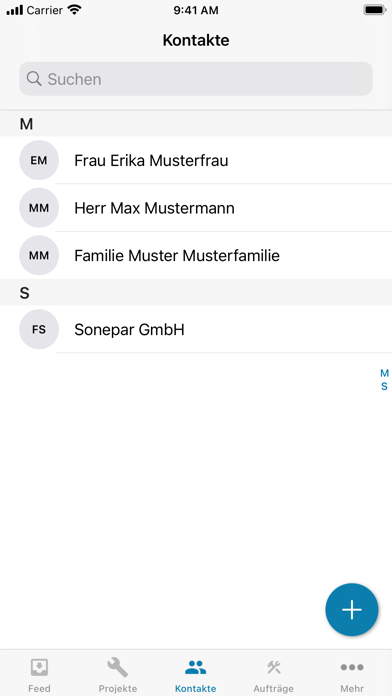Select the Kontakte people icon tab
Viewport: 392px width, 696px height.
tap(195, 667)
